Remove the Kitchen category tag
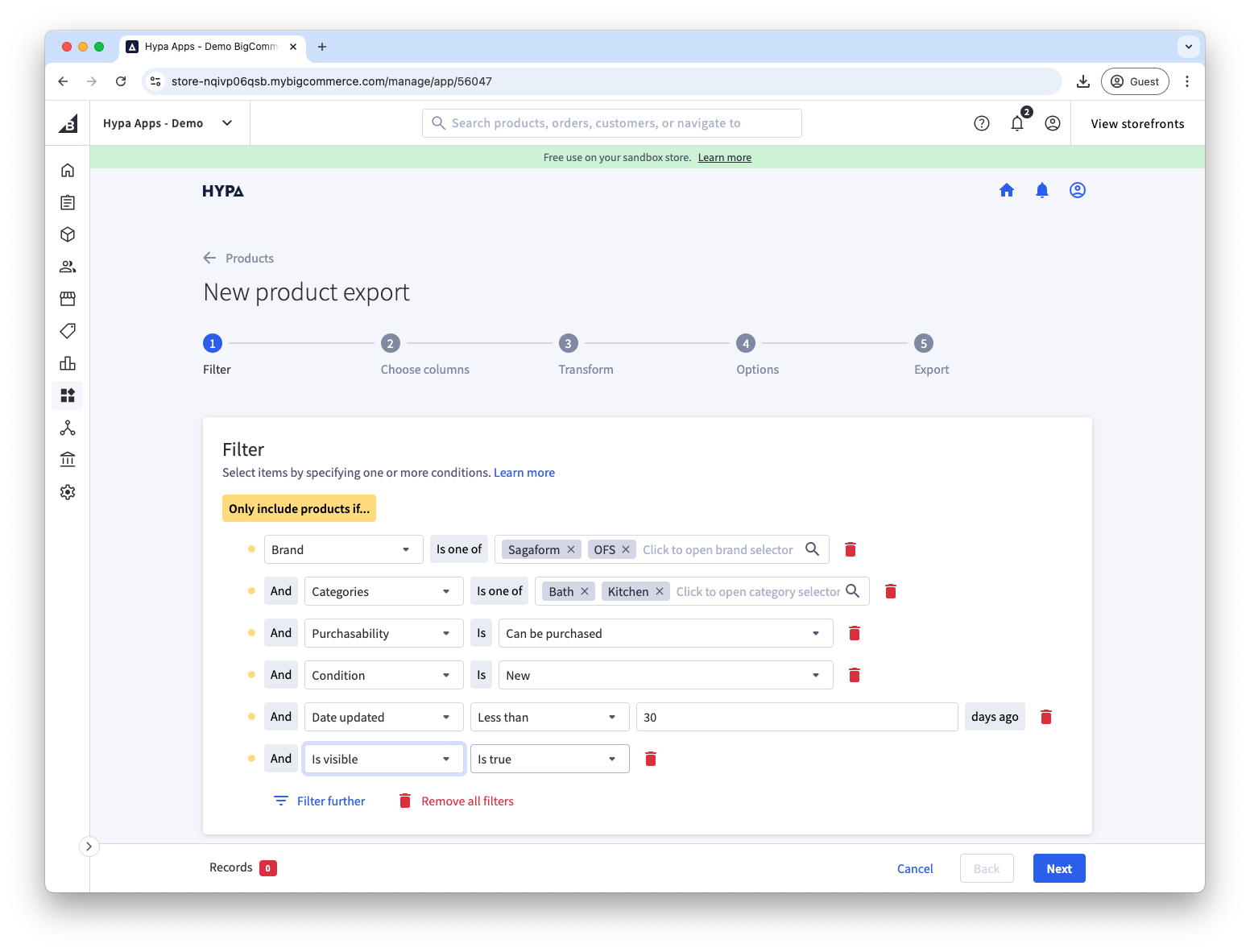Viewport: 1250px width, 952px height. [x=660, y=591]
